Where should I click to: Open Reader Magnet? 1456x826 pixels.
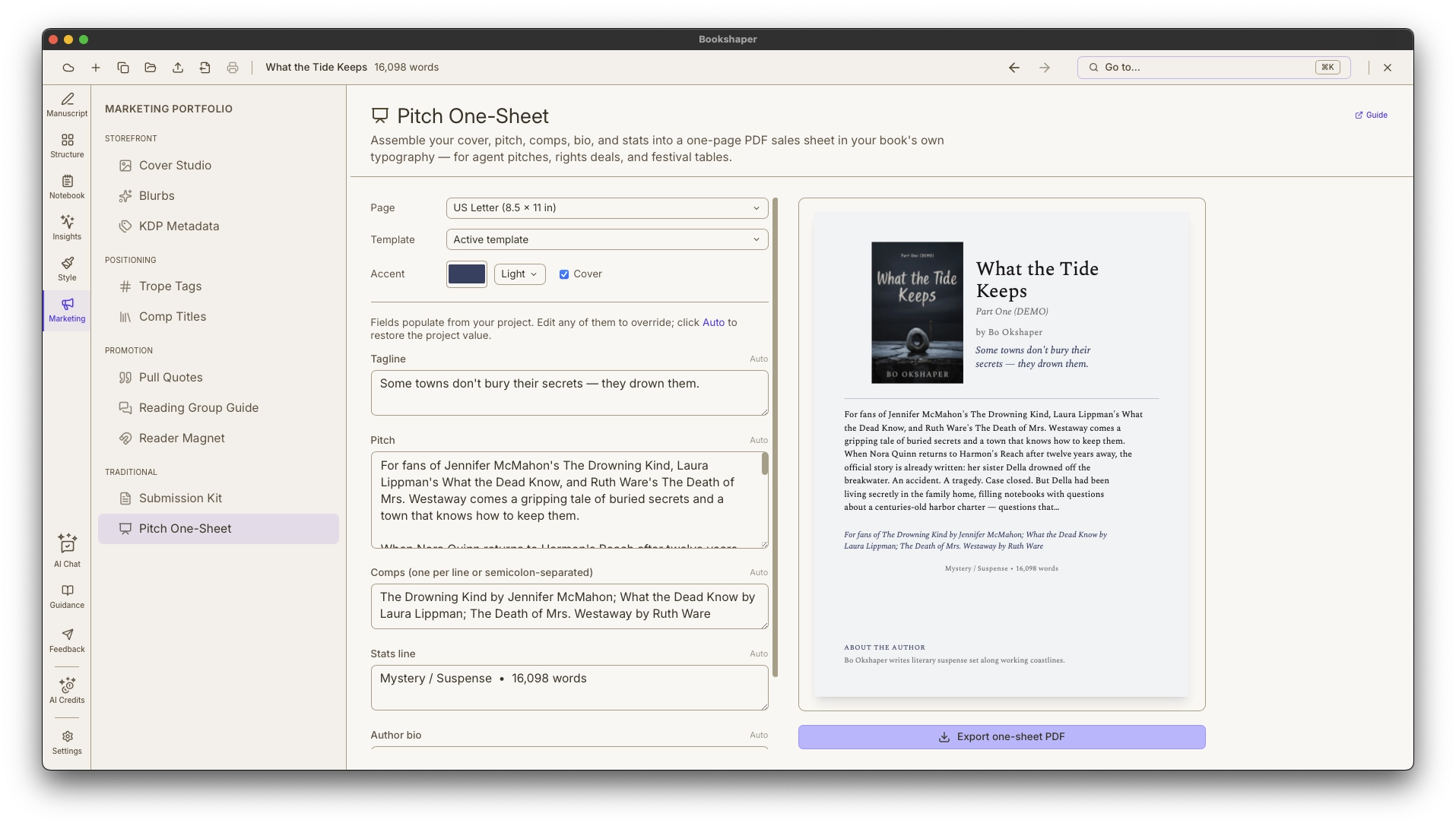pyautogui.click(x=218, y=438)
